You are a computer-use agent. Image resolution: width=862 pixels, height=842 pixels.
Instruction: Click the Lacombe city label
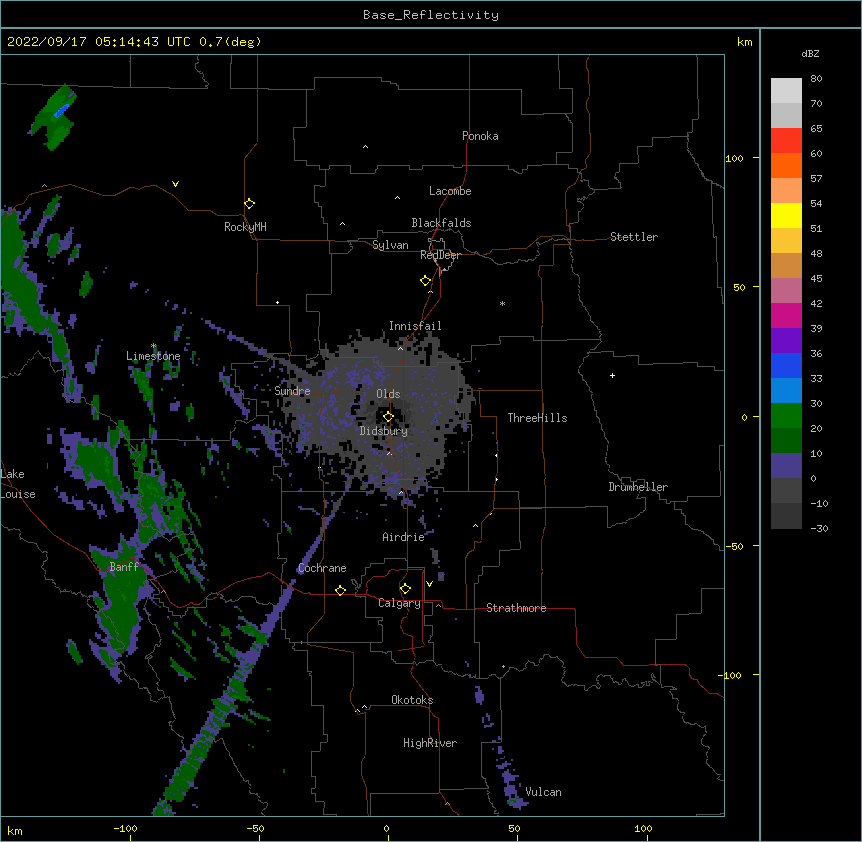coord(450,191)
